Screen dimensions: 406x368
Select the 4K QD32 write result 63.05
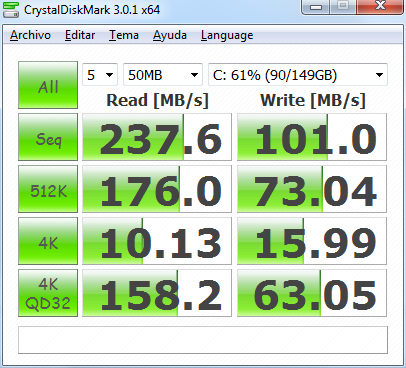click(x=312, y=293)
